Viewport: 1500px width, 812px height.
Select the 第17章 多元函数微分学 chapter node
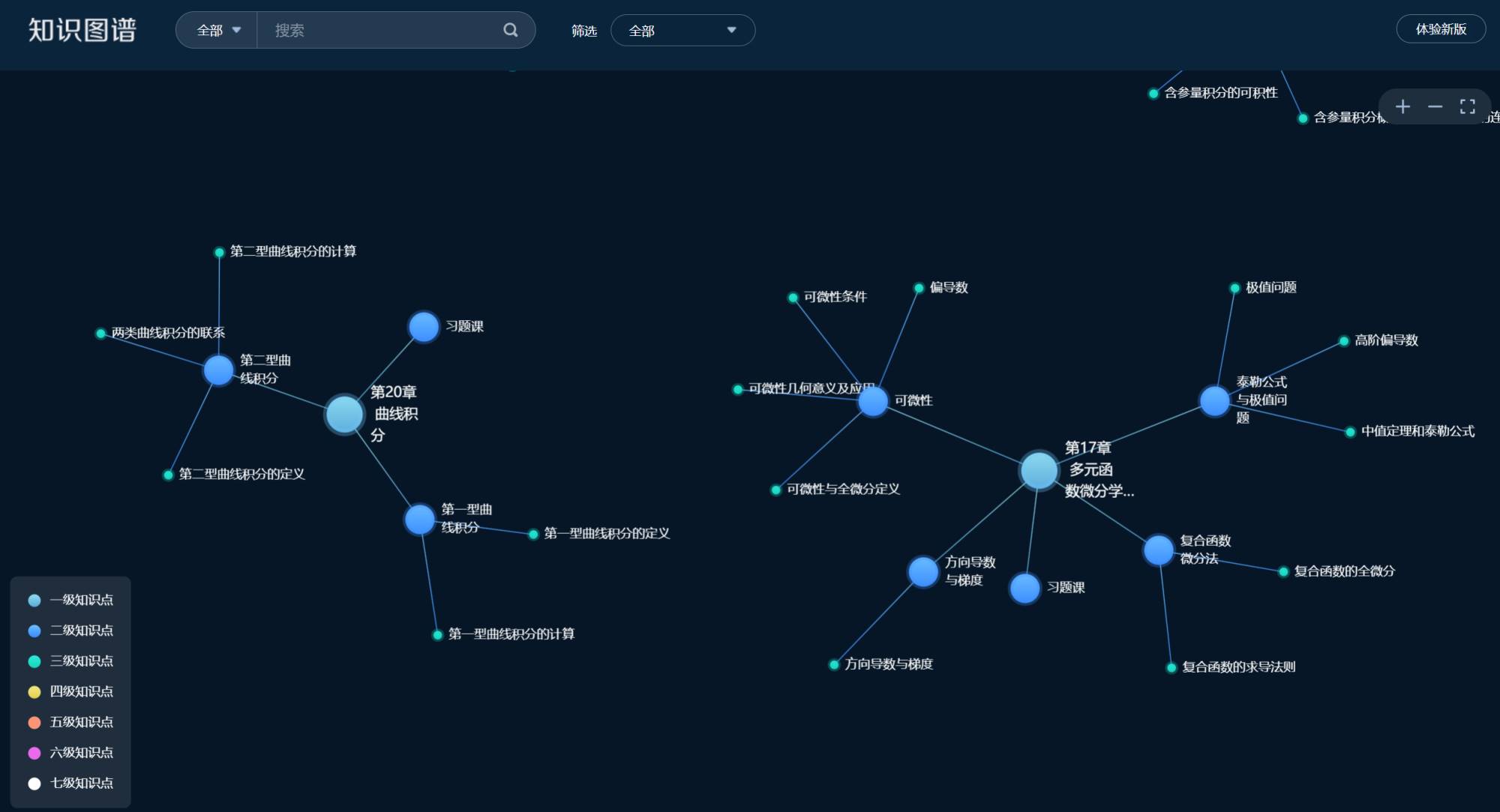(x=1039, y=470)
